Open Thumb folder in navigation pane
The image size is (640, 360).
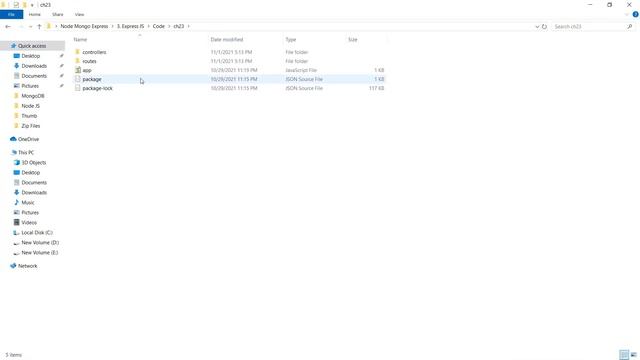coord(29,116)
